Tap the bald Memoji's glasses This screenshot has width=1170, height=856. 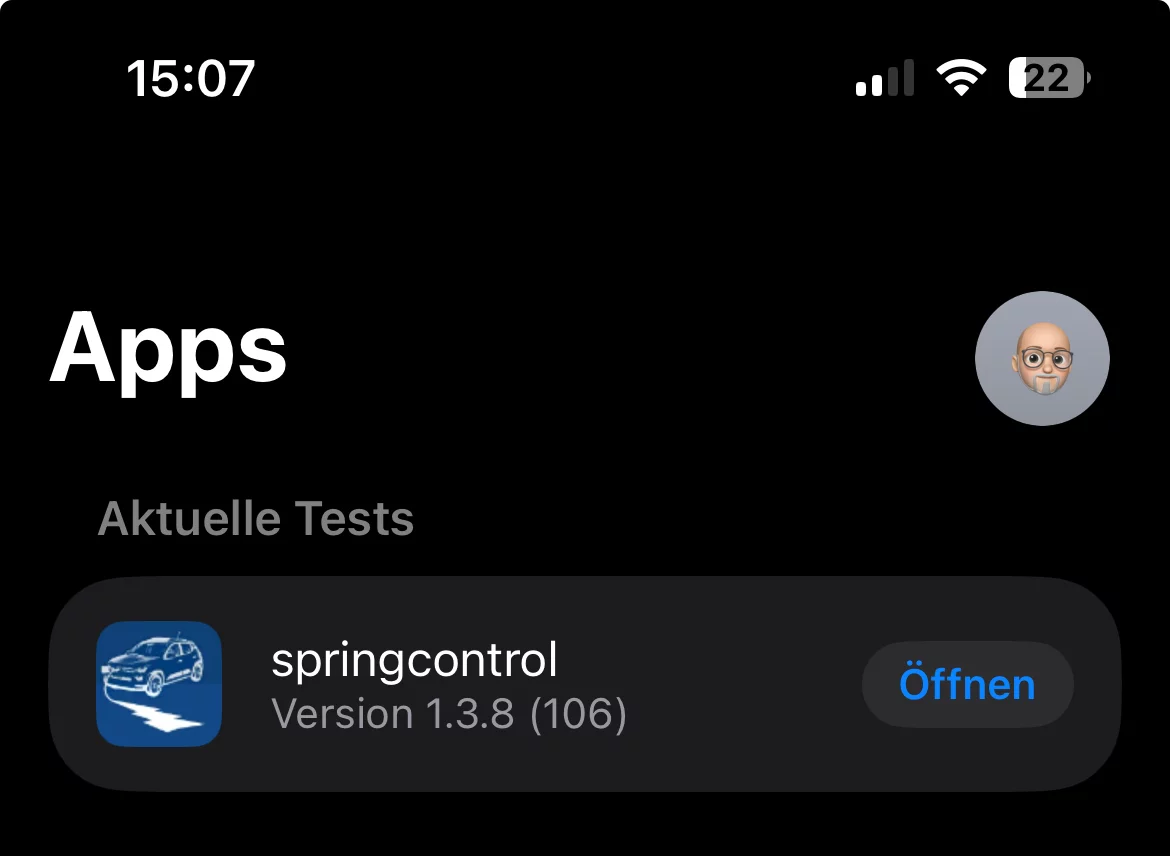tap(1044, 358)
